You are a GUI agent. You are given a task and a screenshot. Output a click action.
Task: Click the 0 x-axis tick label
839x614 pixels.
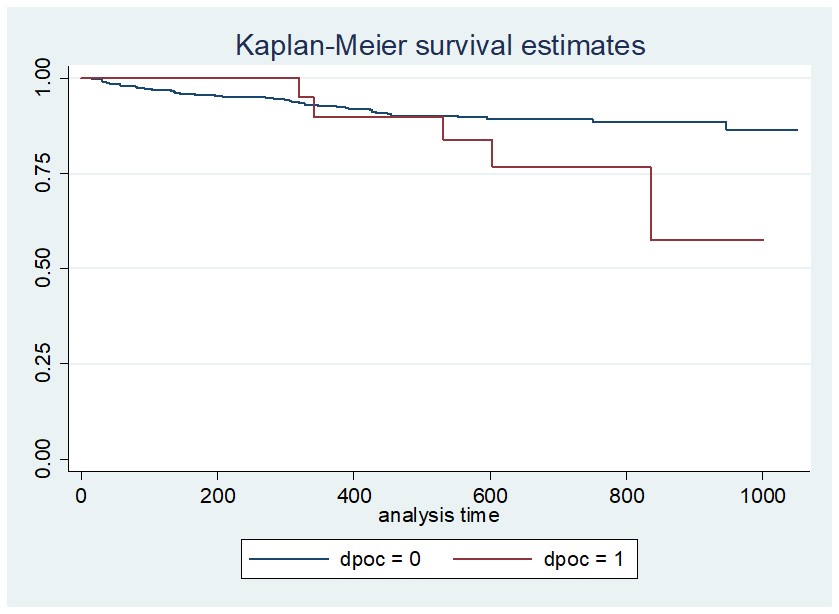tap(81, 497)
